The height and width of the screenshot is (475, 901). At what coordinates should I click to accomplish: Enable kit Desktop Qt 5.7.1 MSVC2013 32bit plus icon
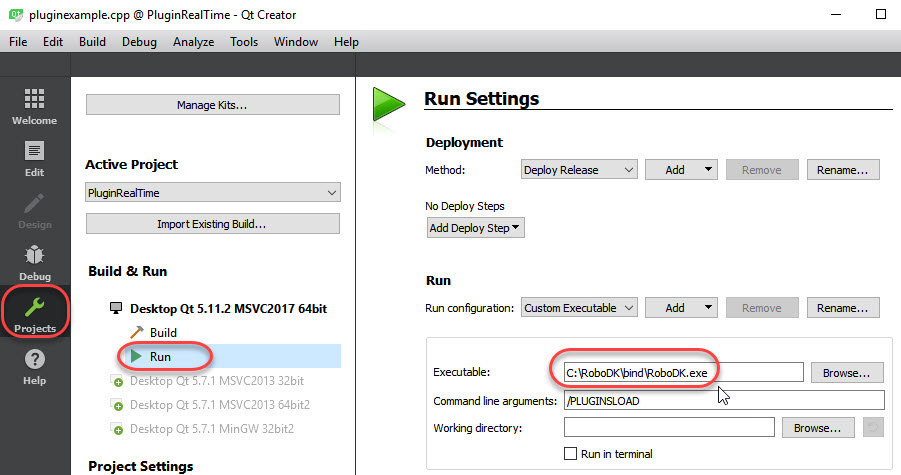click(x=117, y=381)
